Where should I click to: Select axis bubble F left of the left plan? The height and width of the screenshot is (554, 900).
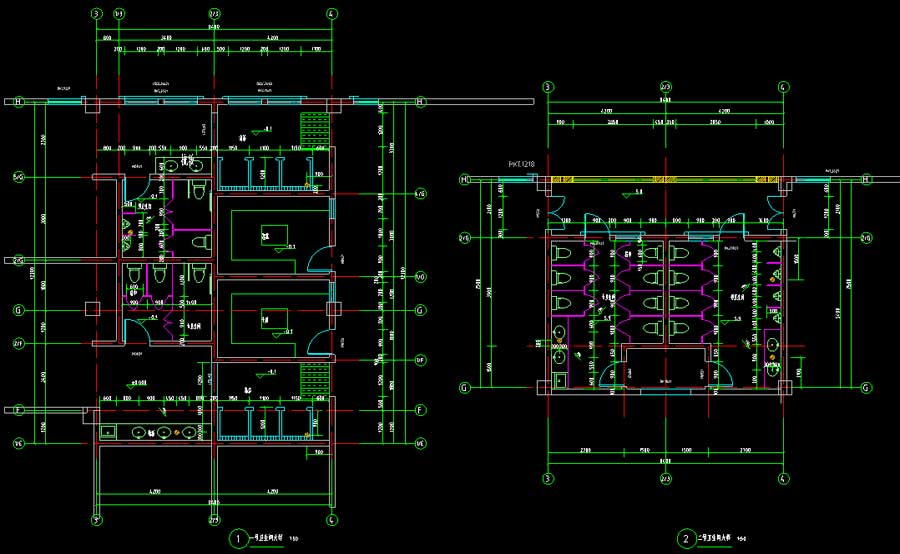pos(18,410)
